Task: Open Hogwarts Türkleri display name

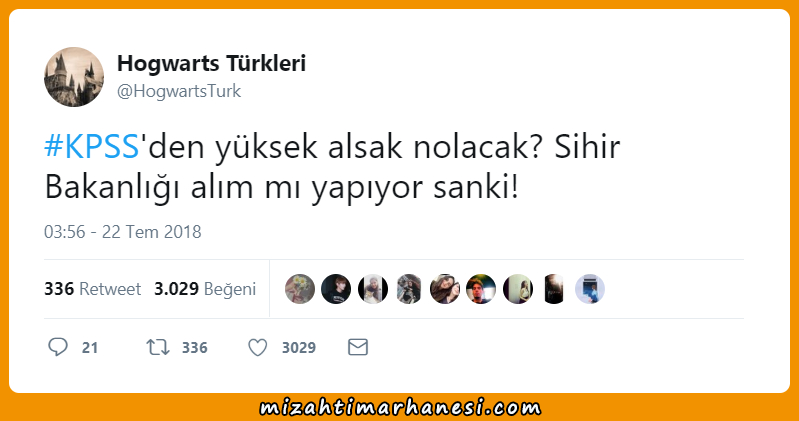Action: tap(211, 63)
